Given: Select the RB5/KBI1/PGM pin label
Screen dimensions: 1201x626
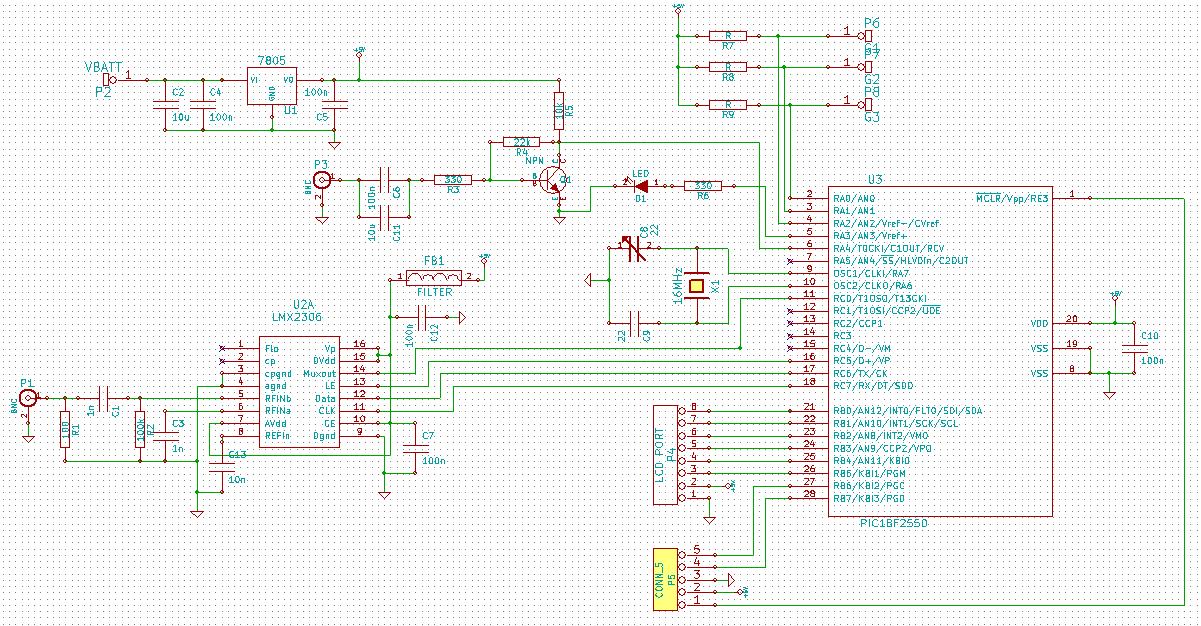Looking at the screenshot, I should tap(868, 474).
